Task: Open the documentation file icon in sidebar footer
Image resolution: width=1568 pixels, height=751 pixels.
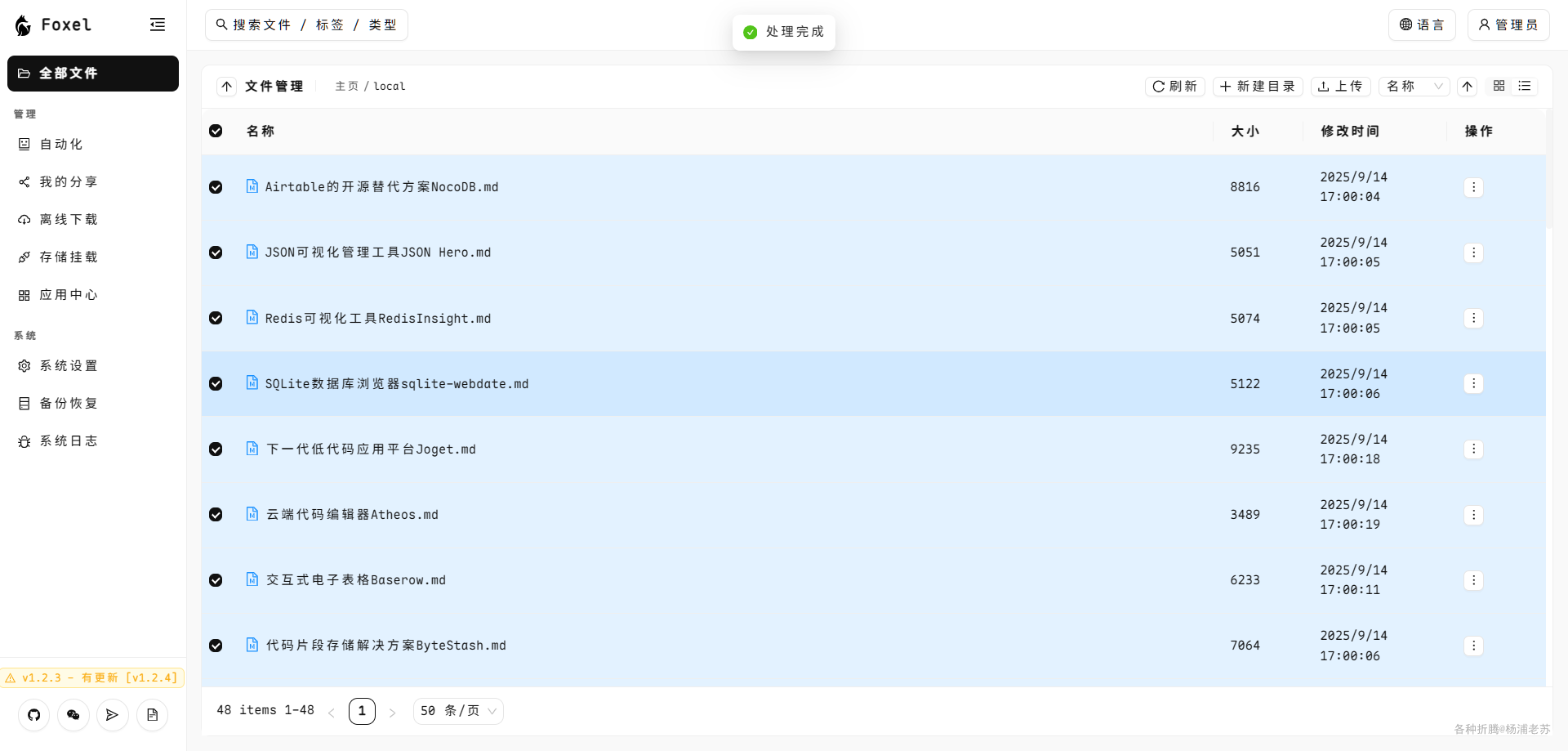Action: click(152, 715)
